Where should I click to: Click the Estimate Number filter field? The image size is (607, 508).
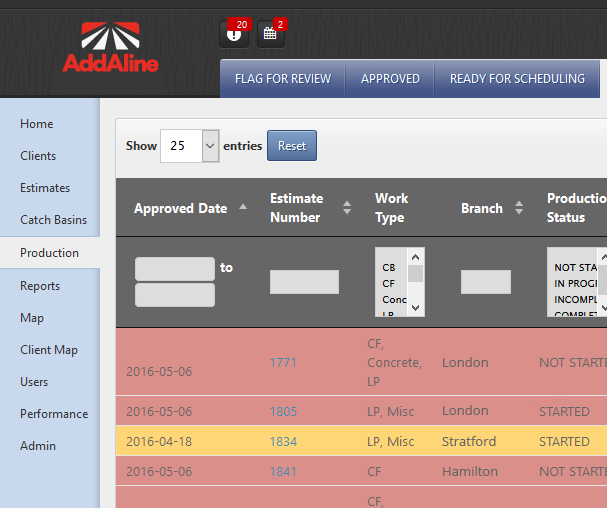coord(304,282)
